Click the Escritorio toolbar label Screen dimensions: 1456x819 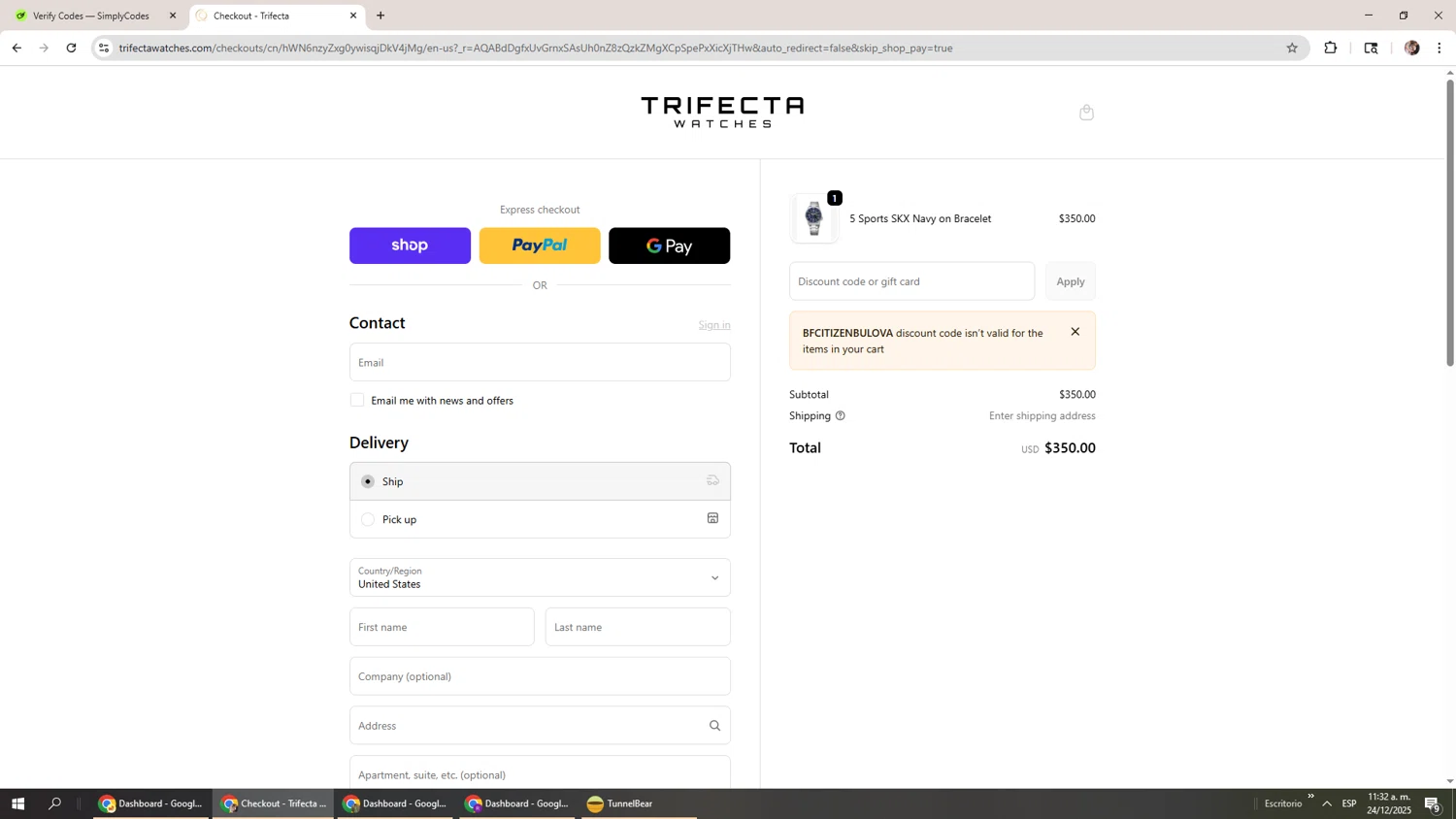[1283, 803]
